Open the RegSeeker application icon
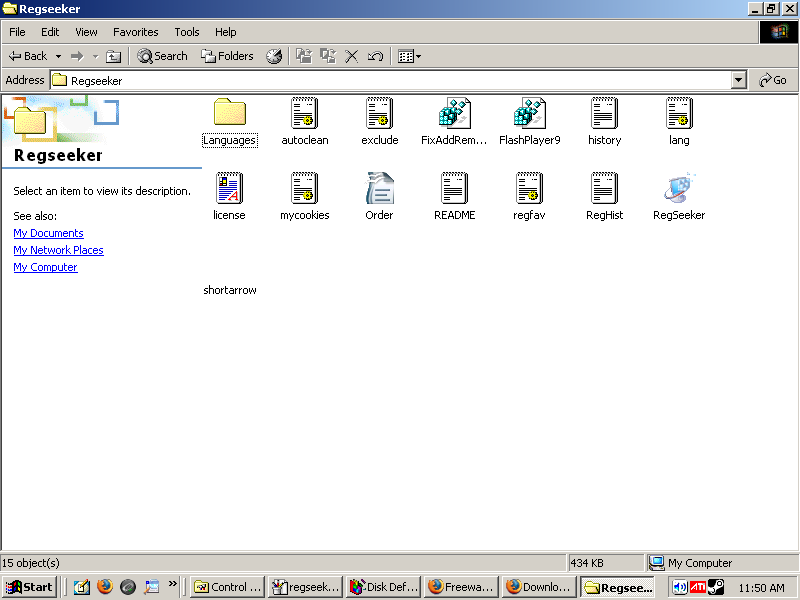 coord(679,188)
